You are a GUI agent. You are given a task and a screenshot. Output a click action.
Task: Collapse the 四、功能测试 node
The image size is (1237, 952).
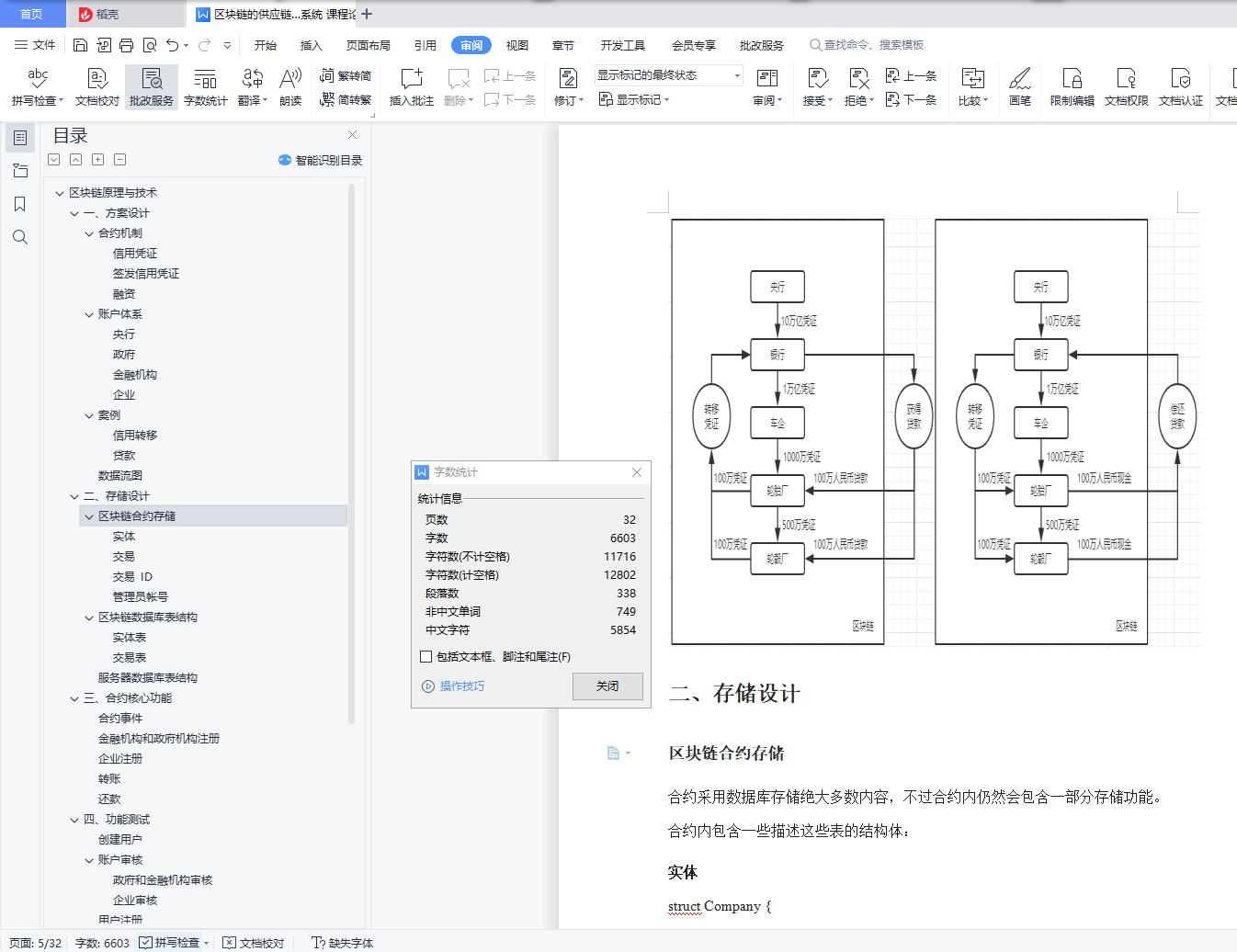[x=74, y=820]
